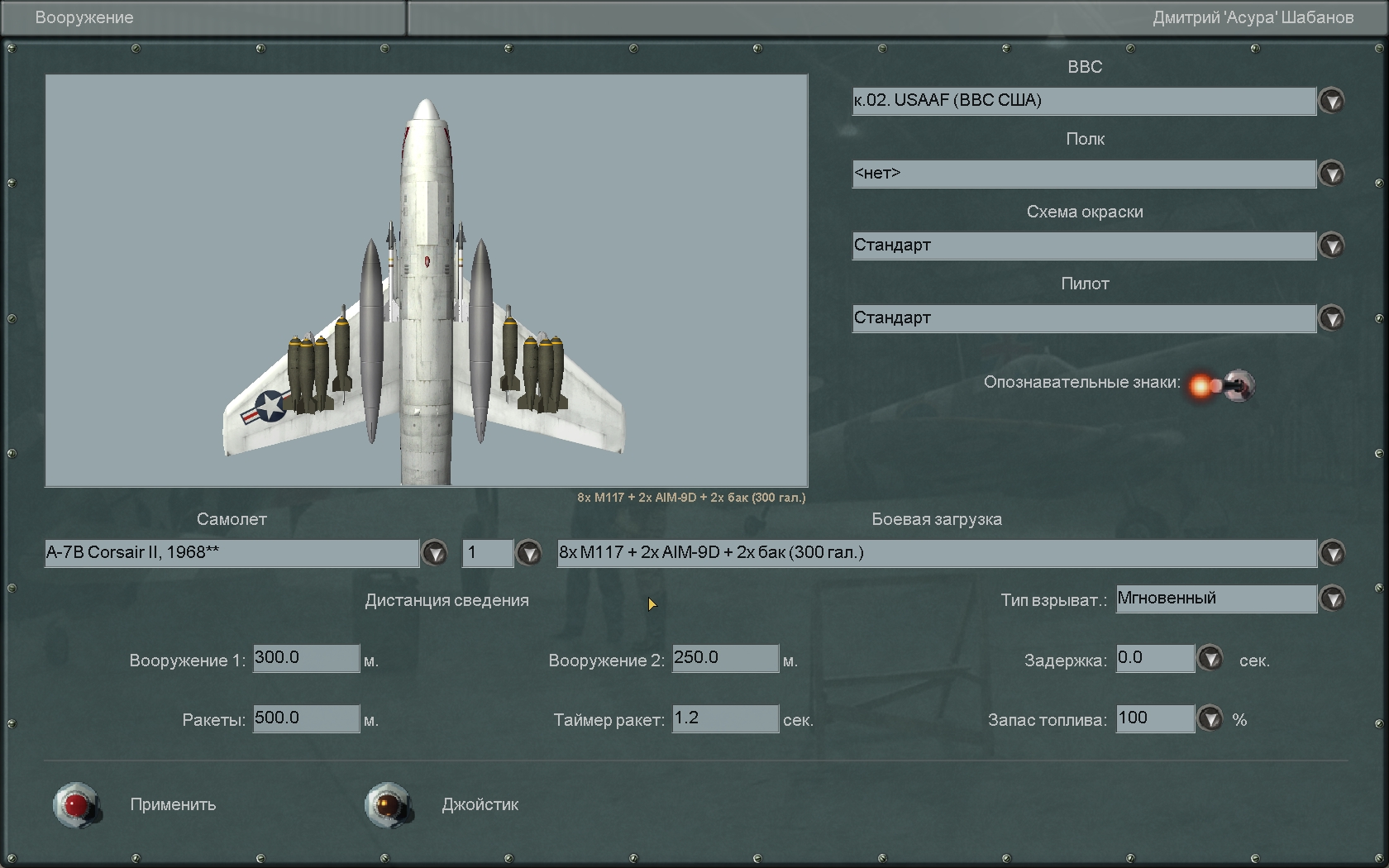Open the Тип взрыват. fuse type arrow

point(1332,599)
